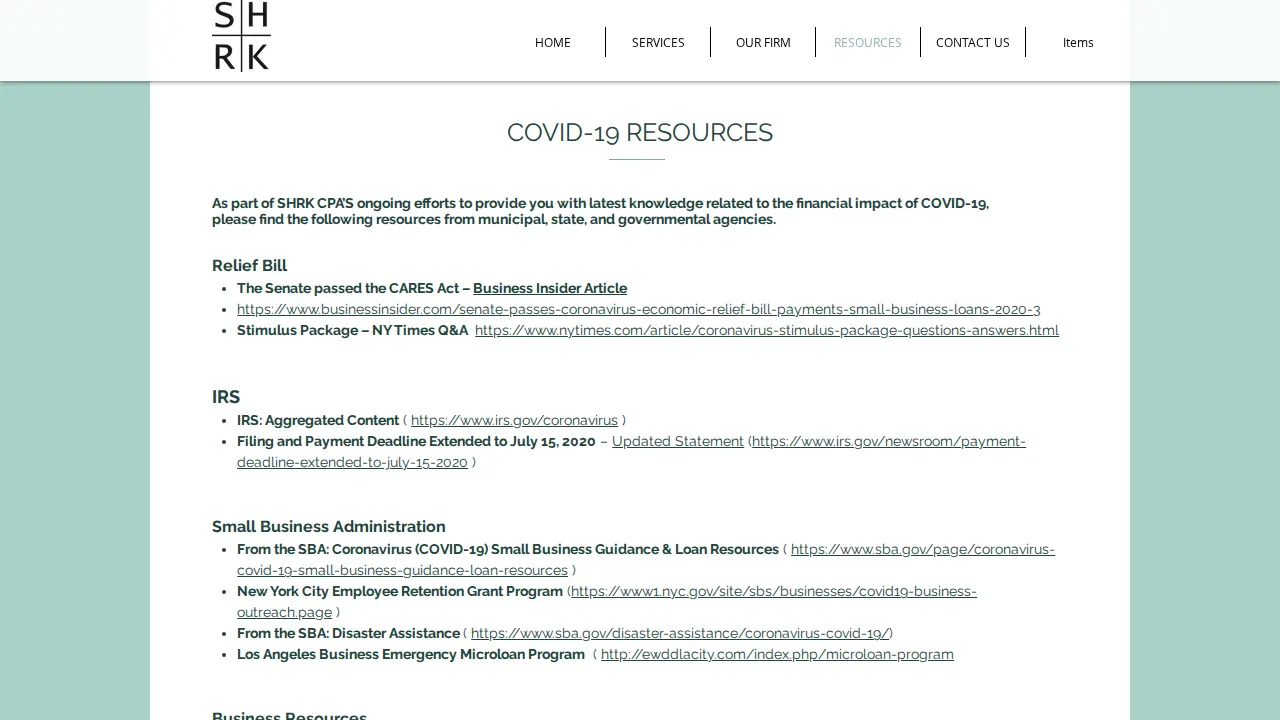Screen dimensions: 1280x720
Task: Open the Business Insider Article link
Action: click(550, 288)
